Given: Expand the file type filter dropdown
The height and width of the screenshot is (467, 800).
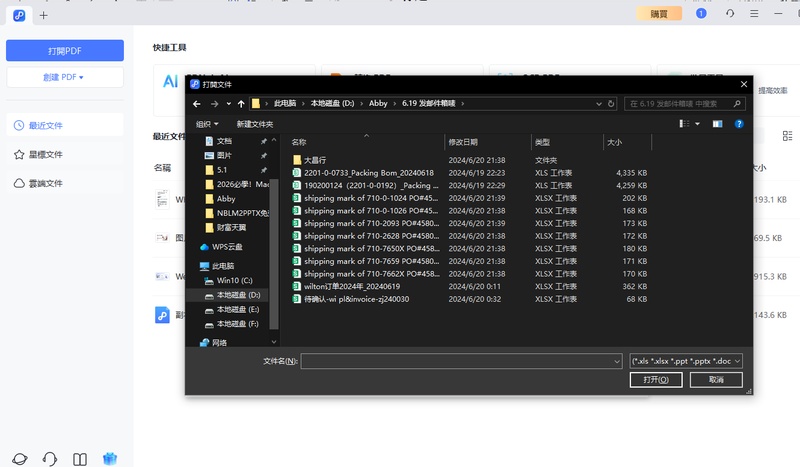Looking at the screenshot, I should 686,360.
